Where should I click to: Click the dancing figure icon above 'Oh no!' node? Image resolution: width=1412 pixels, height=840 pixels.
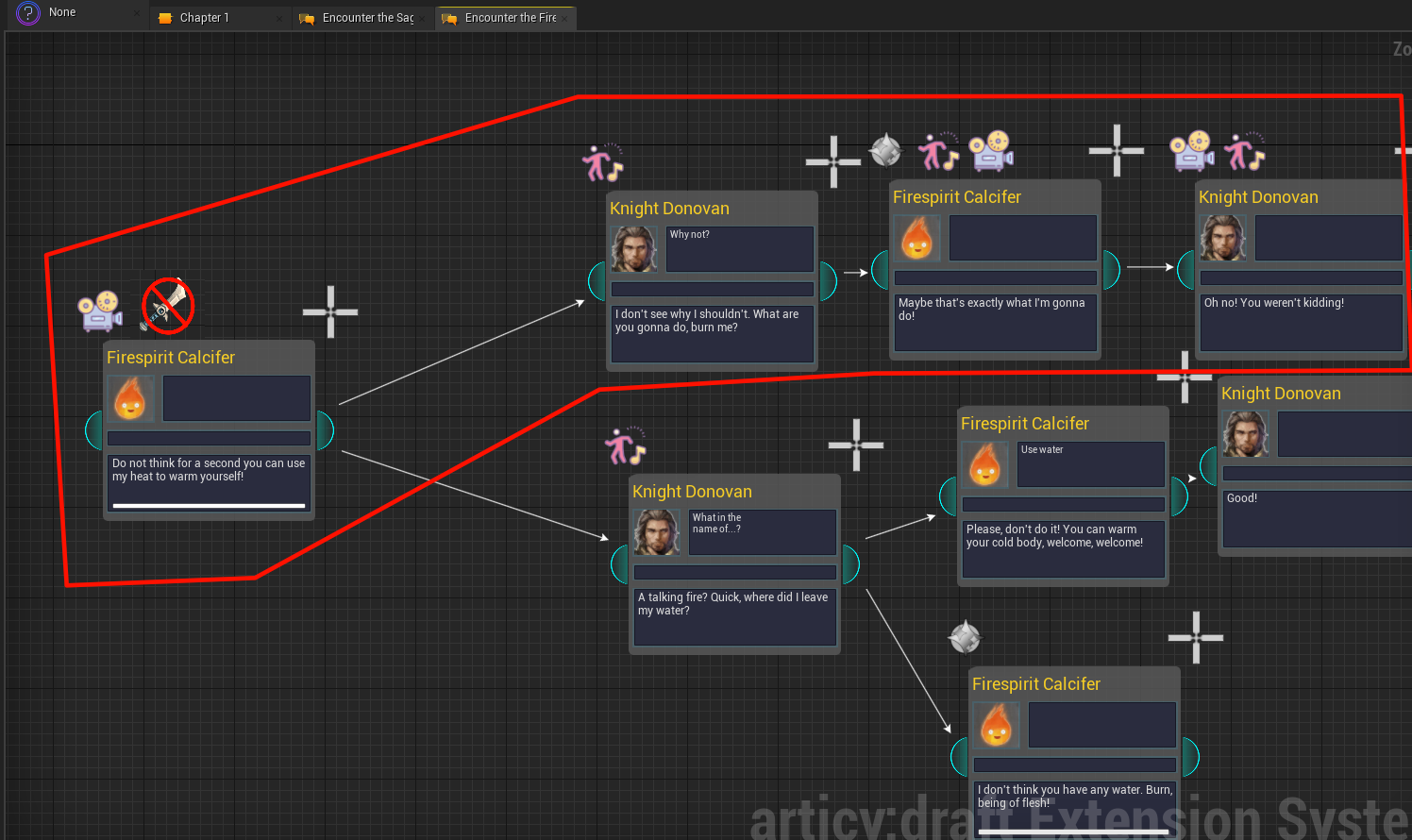click(1245, 151)
